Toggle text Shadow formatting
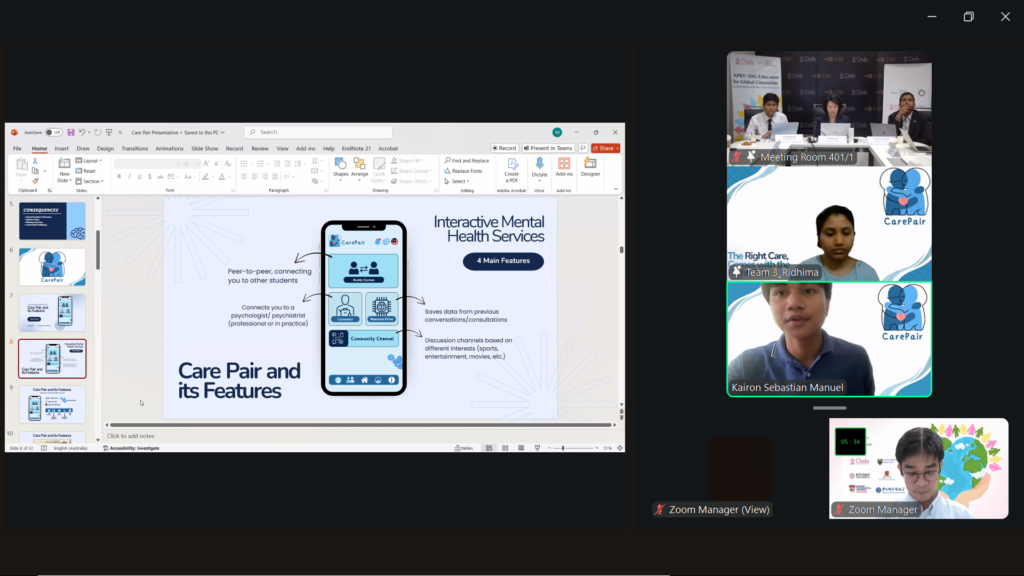This screenshot has width=1024, height=576. click(150, 177)
